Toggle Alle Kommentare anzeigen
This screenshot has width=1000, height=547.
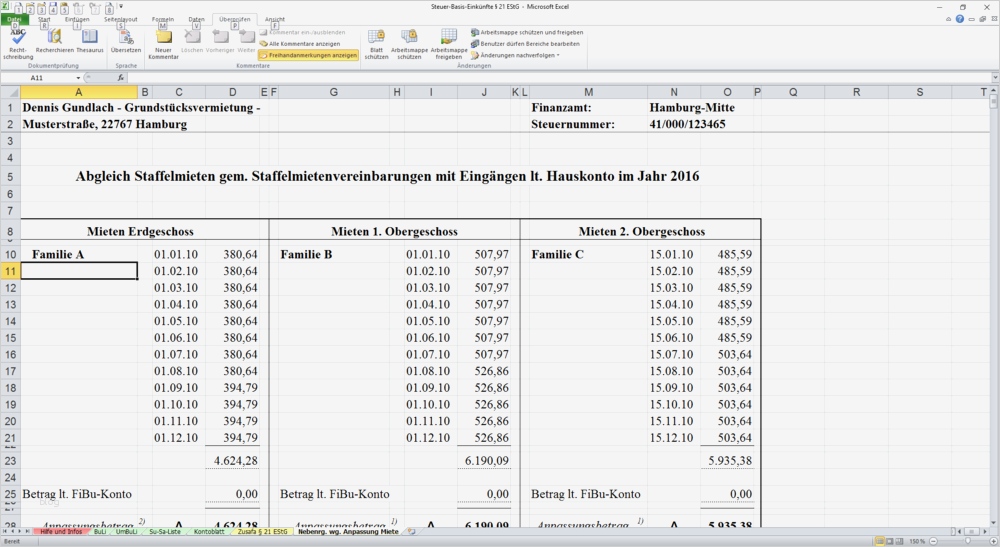coord(300,44)
